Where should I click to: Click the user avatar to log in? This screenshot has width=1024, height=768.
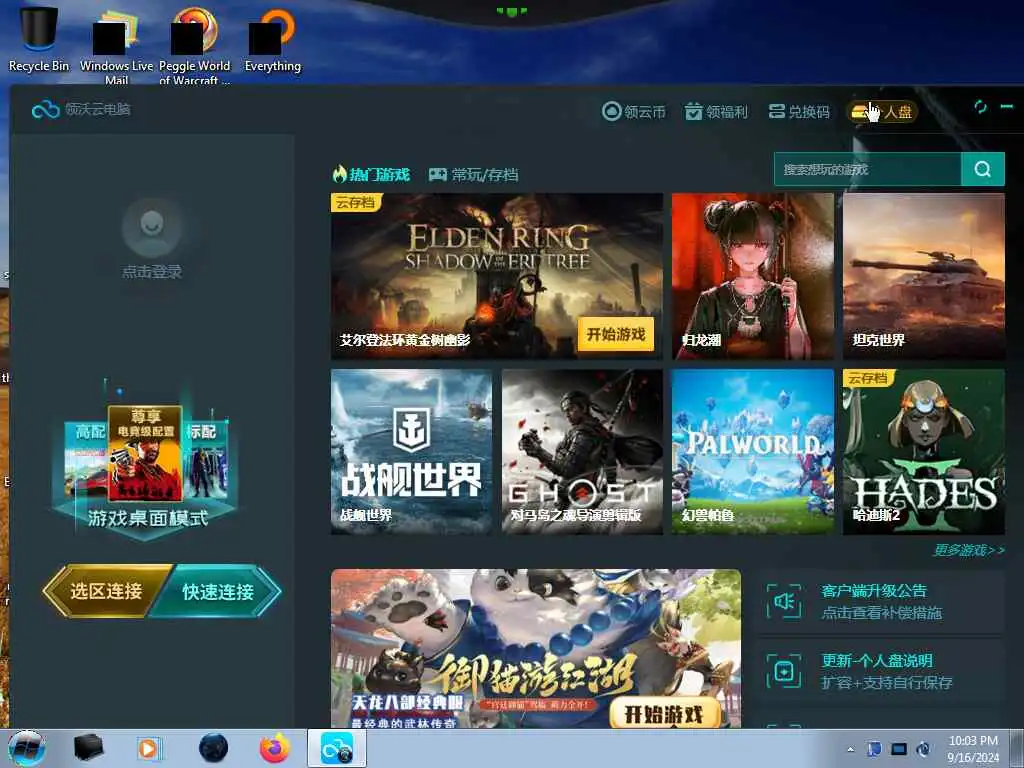click(152, 227)
